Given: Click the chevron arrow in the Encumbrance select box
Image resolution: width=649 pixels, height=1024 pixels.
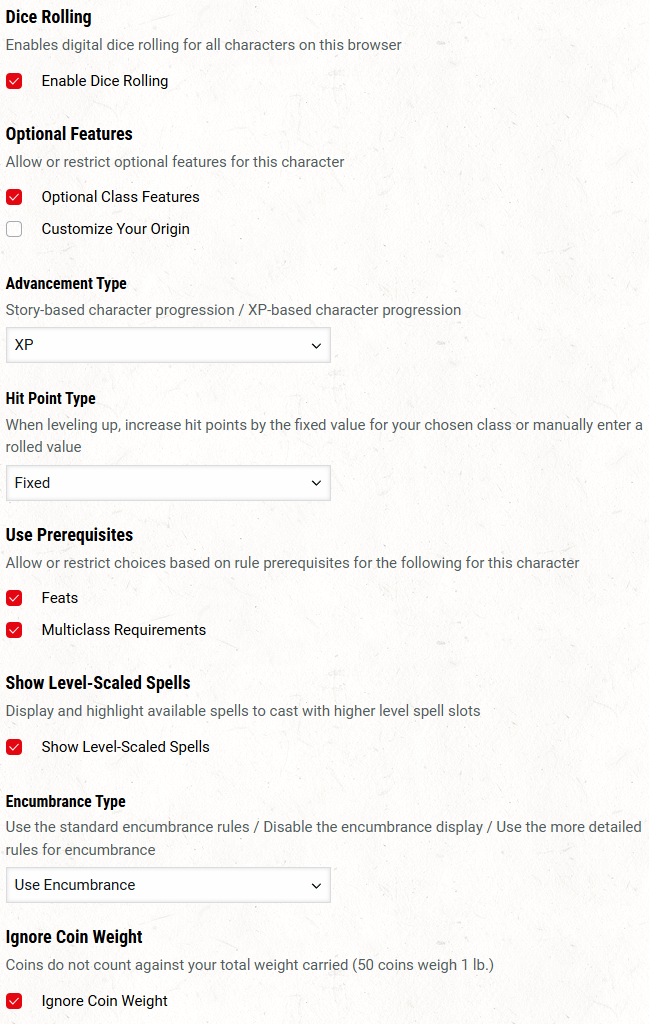Looking at the screenshot, I should [x=316, y=886].
